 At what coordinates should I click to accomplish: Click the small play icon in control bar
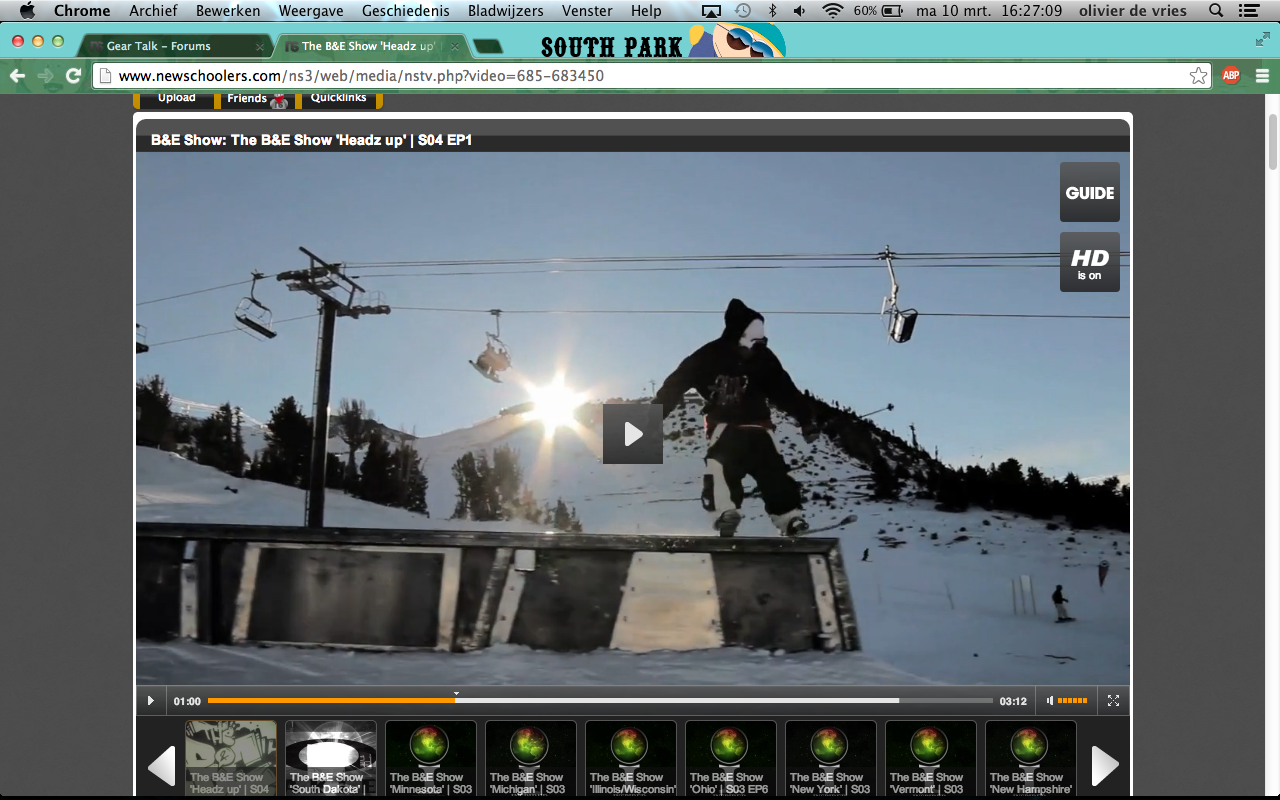coord(151,701)
